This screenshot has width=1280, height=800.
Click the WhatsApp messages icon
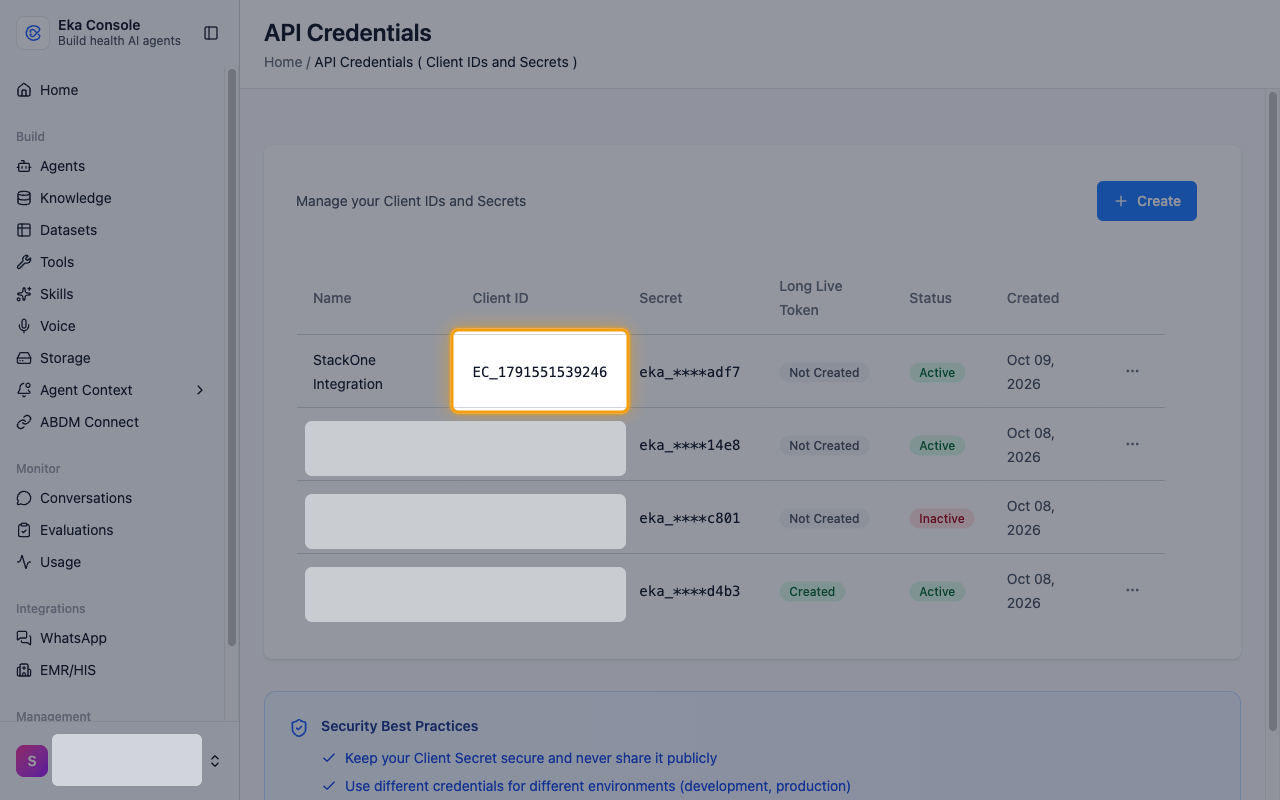[24, 638]
